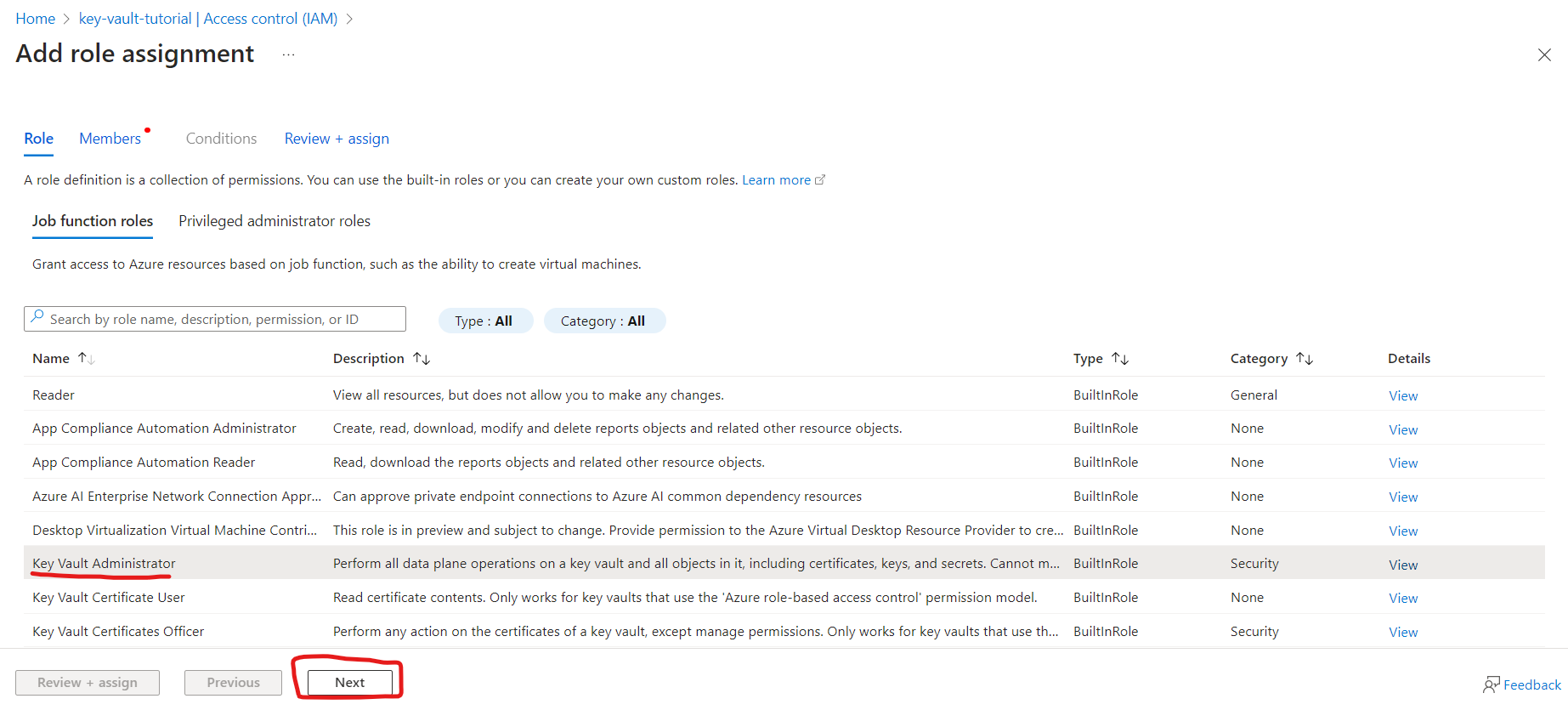
Task: Go to the Review + assign tab
Action: click(x=337, y=139)
